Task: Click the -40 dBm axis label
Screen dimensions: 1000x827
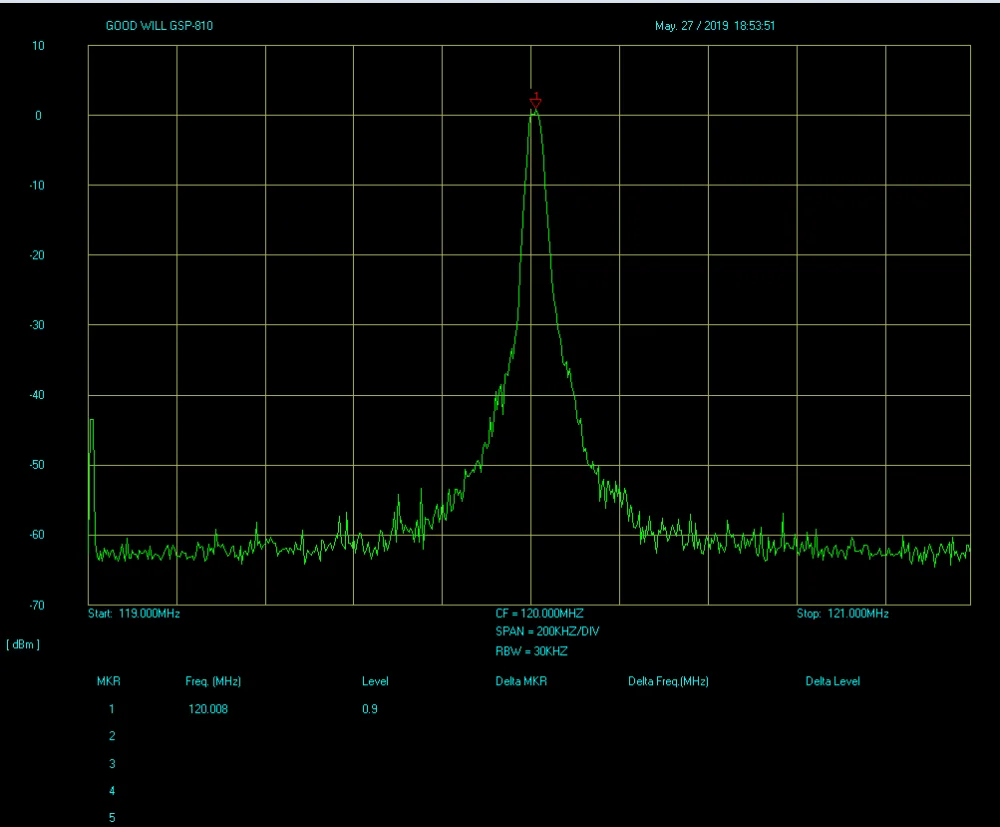Action: 37,395
